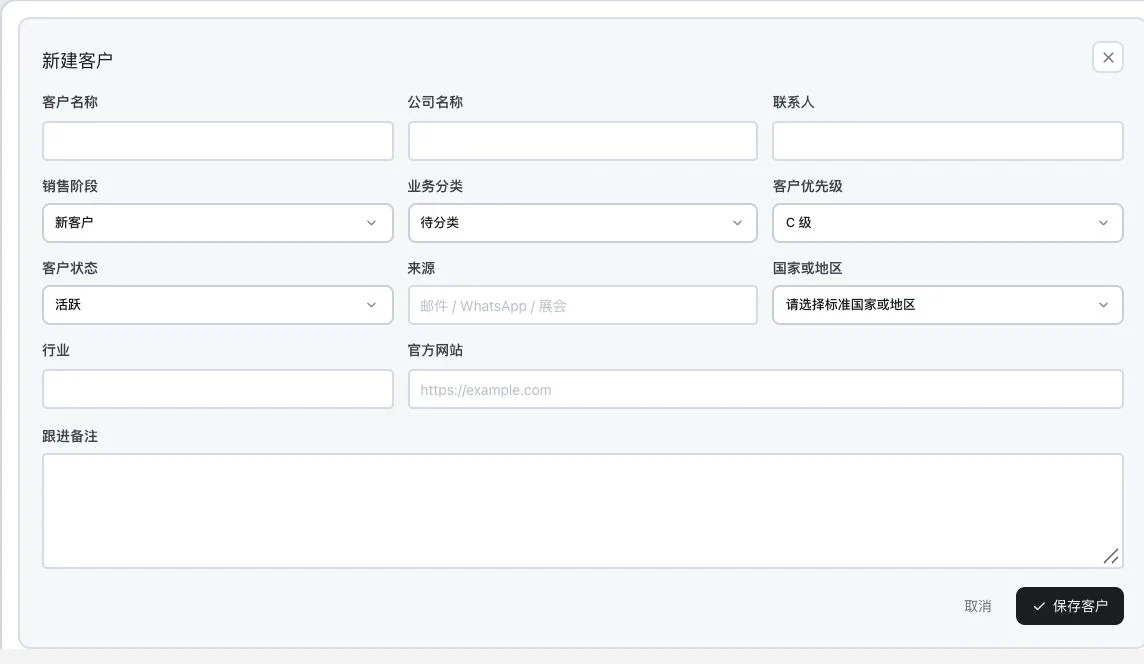The width and height of the screenshot is (1144, 664).
Task: Click the 客户状态 field label
Action: pos(70,268)
